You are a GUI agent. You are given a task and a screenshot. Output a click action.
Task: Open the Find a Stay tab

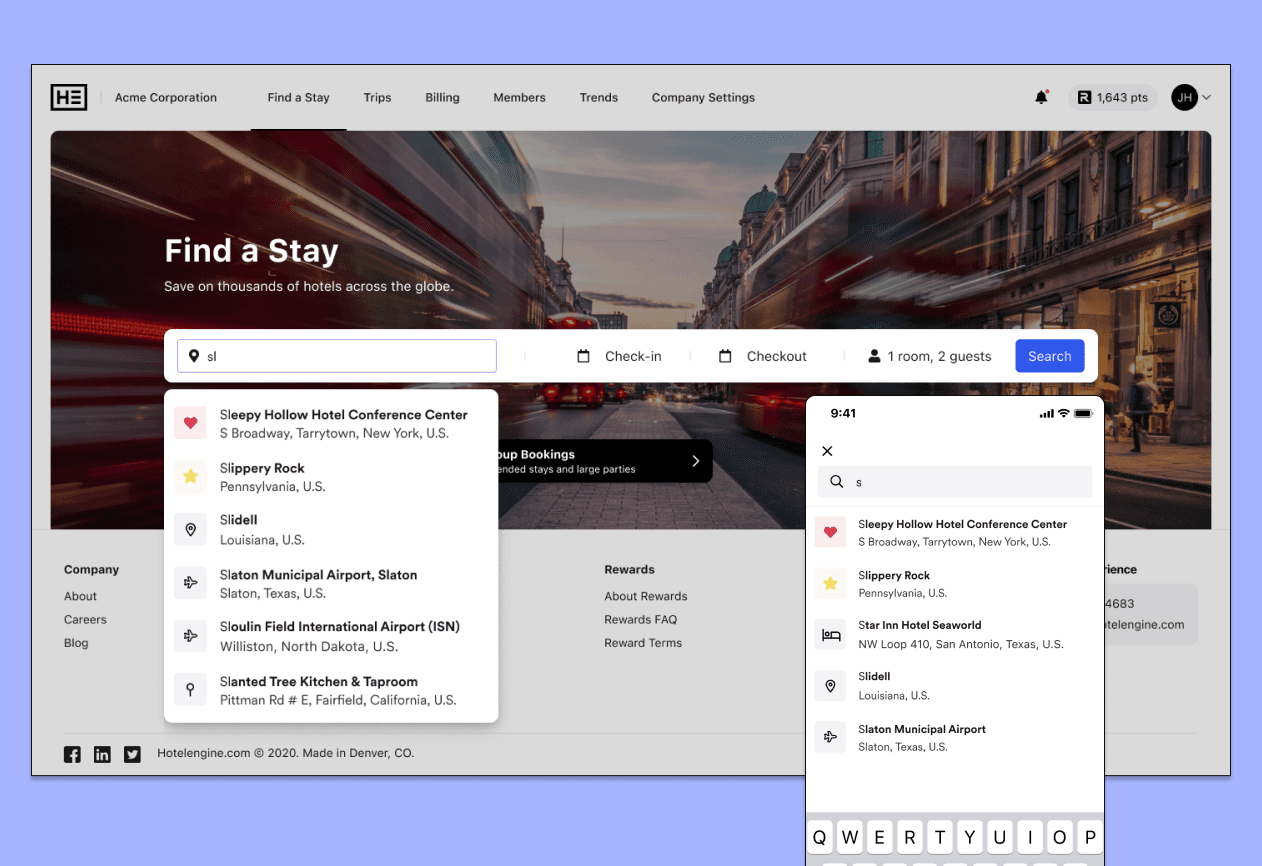(x=298, y=98)
